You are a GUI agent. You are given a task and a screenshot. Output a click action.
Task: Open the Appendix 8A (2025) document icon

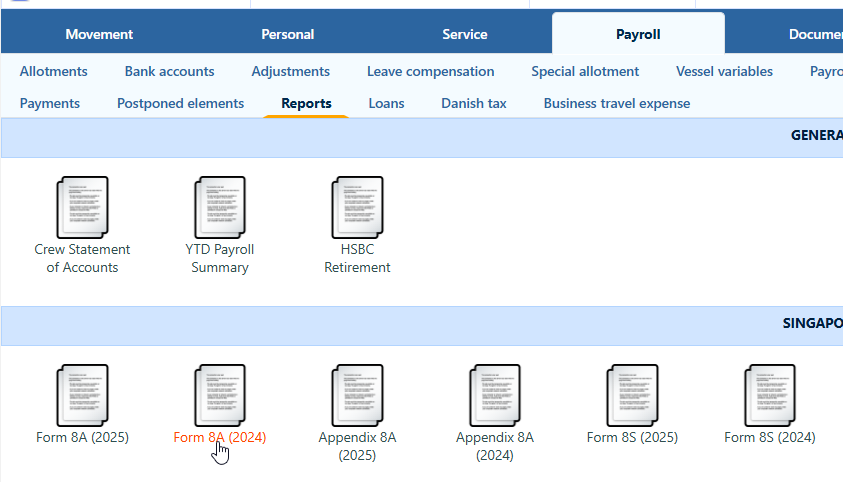pos(357,395)
